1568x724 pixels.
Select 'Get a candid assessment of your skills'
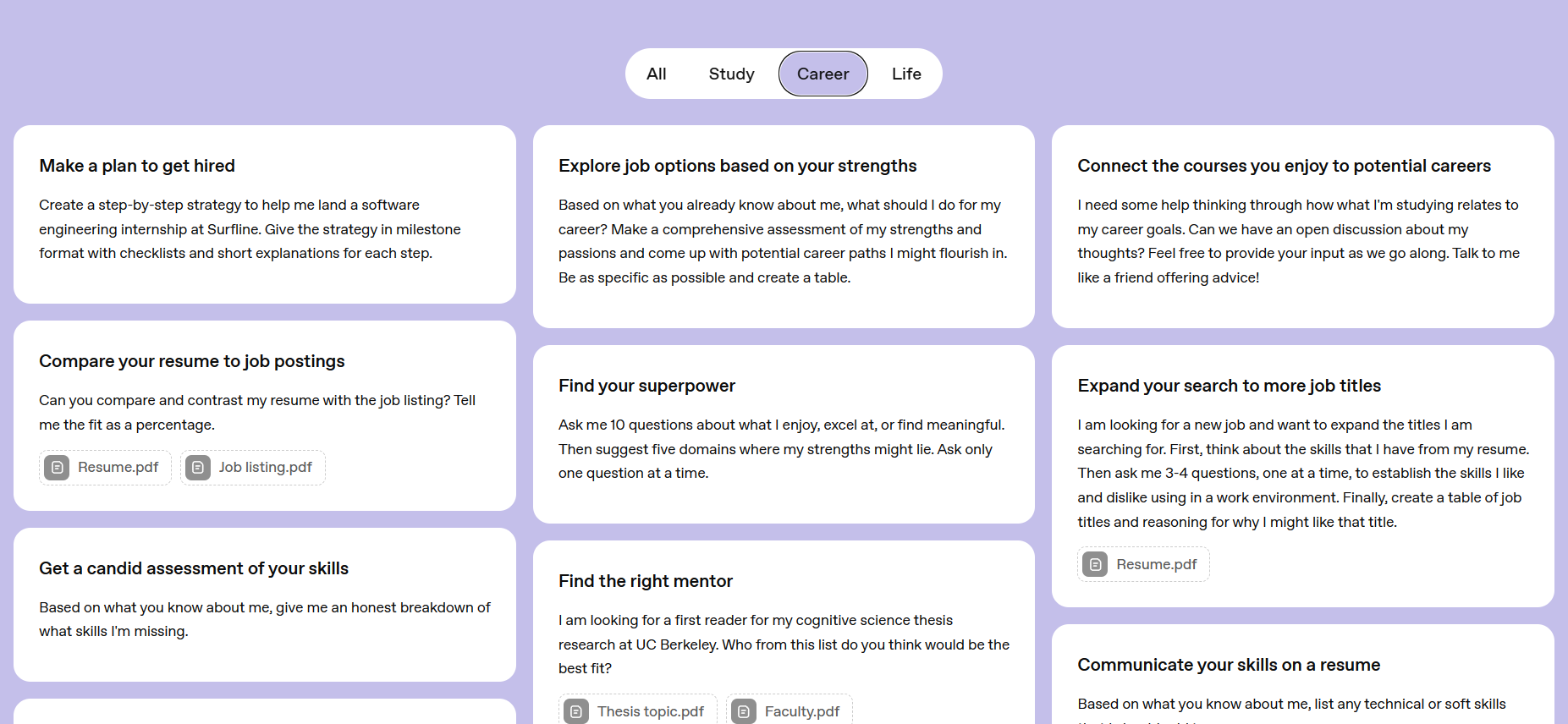pos(264,603)
